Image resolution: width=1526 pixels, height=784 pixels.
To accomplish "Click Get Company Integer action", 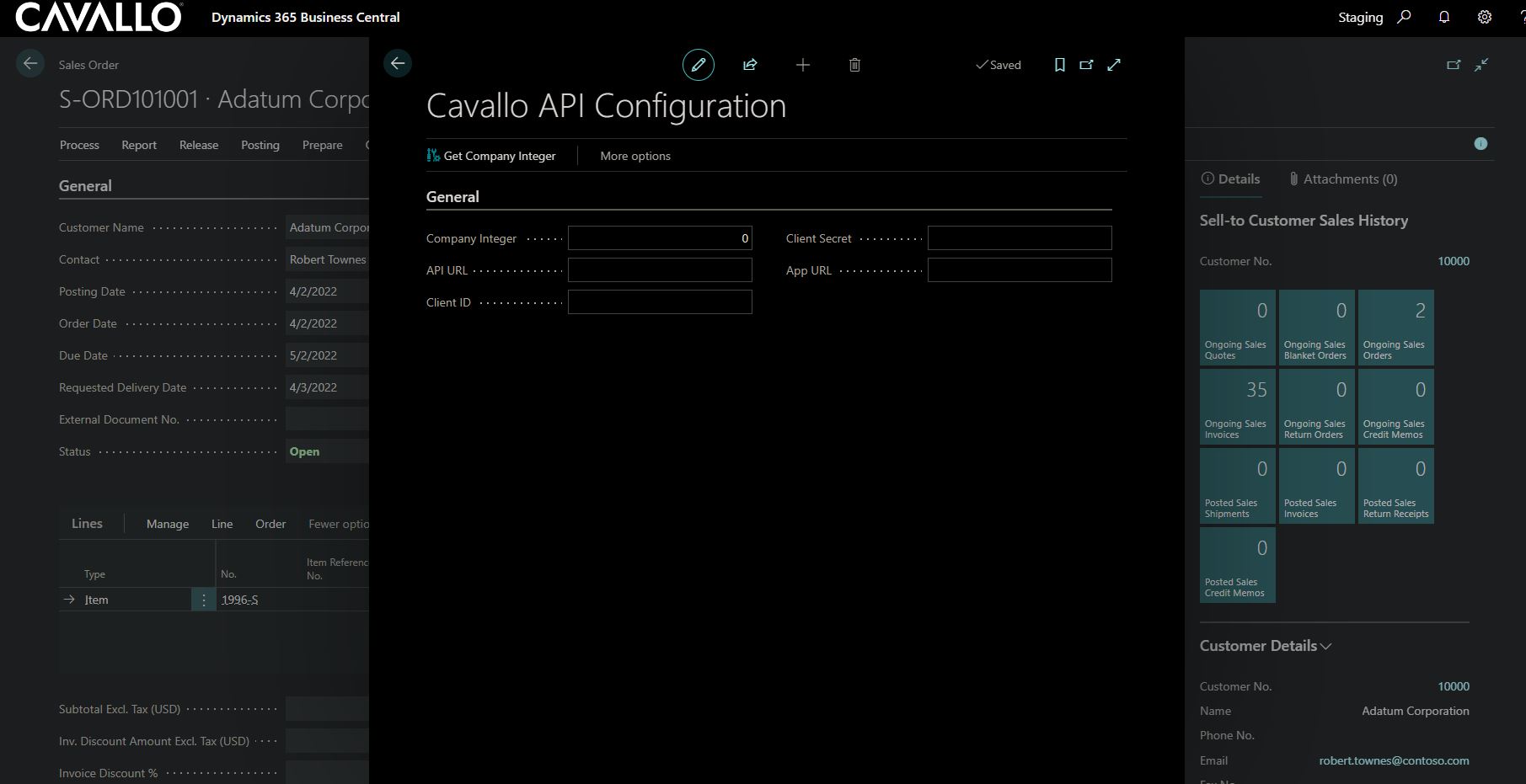I will [x=491, y=156].
